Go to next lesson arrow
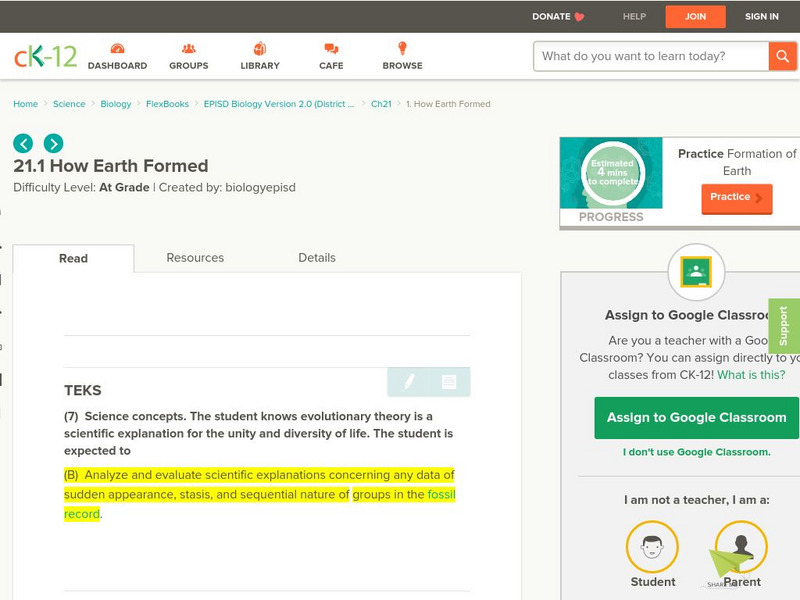 54,143
